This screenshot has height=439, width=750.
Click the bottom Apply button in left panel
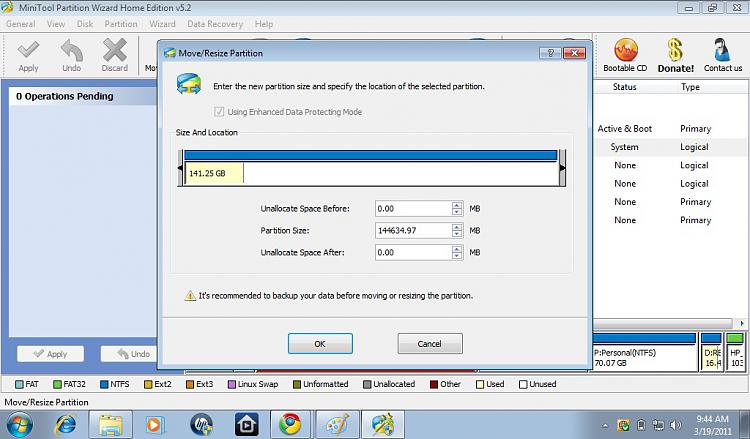50,354
